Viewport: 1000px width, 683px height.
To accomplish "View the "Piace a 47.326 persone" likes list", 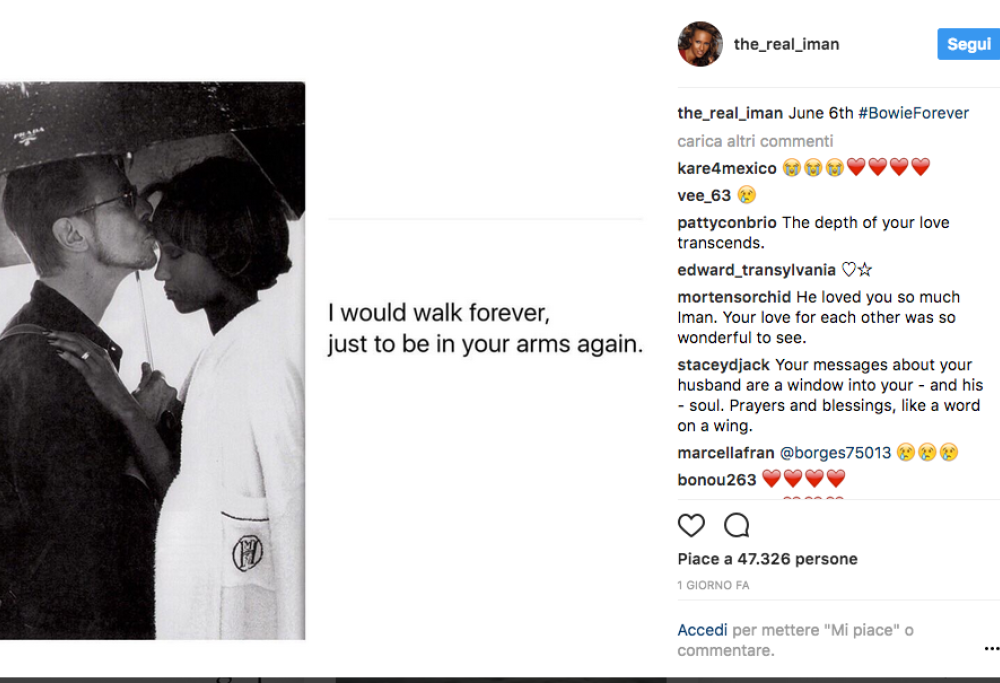I will [767, 559].
